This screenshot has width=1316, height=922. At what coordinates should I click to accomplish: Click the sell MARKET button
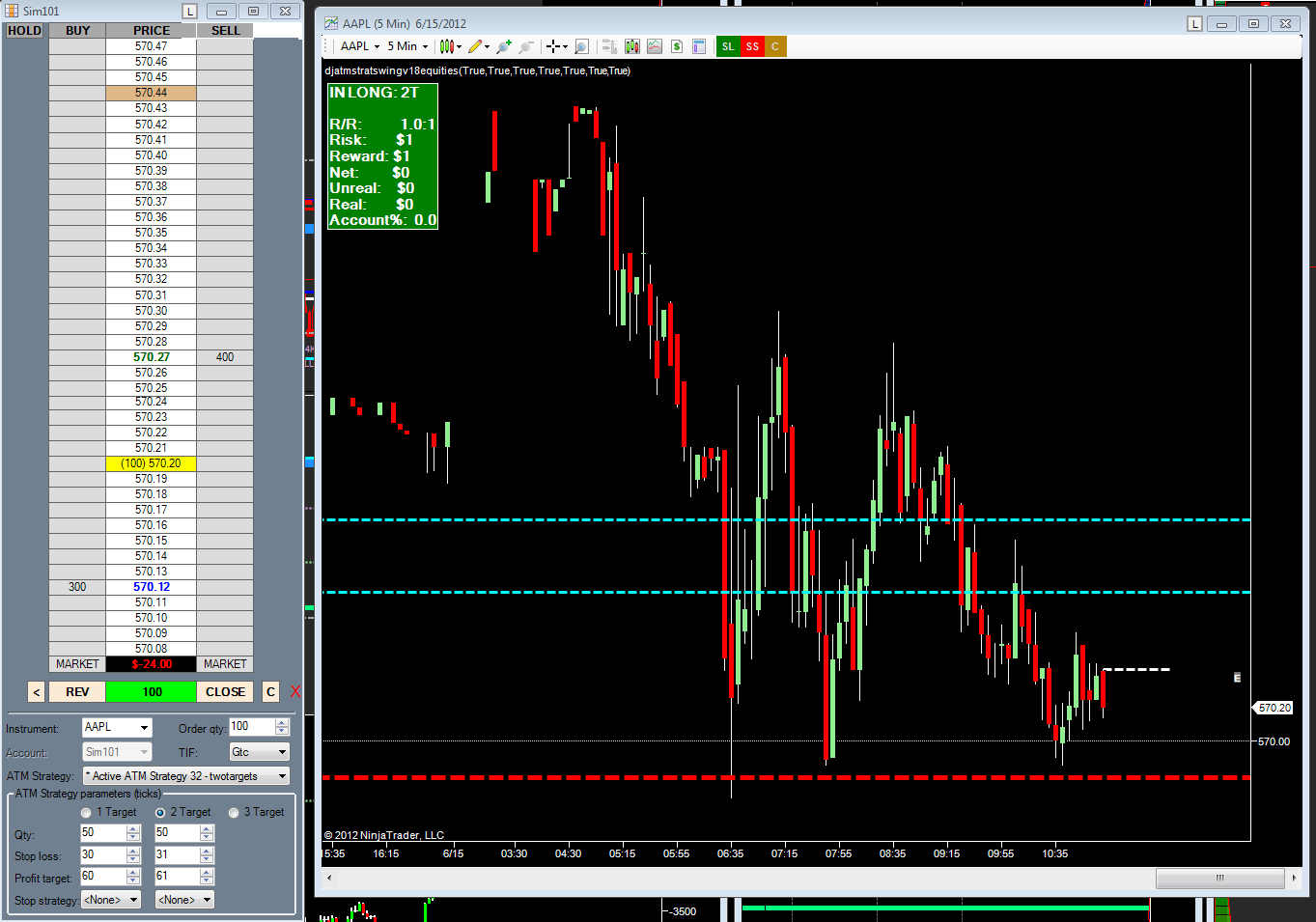(225, 664)
